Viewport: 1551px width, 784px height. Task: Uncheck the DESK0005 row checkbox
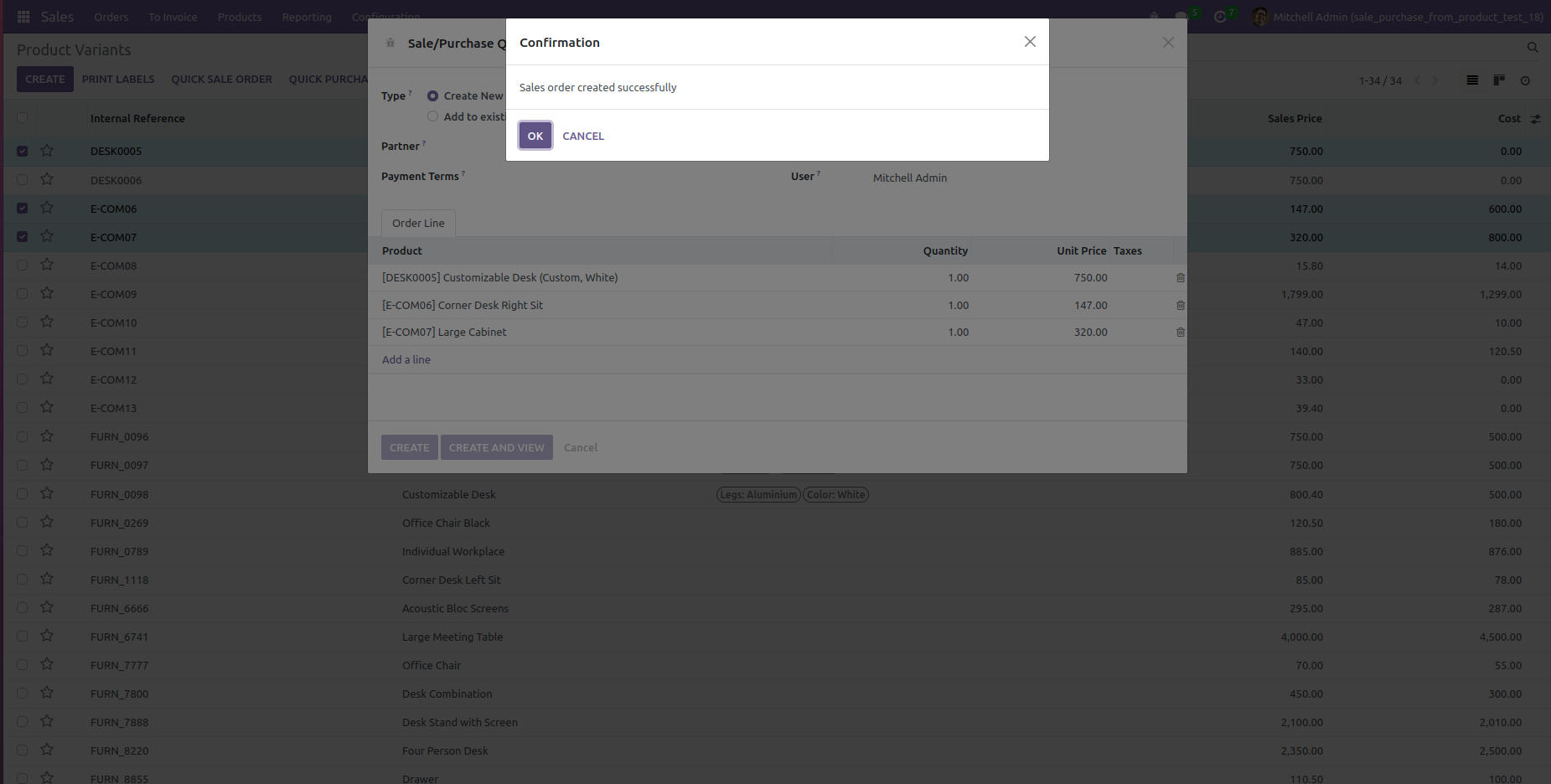pyautogui.click(x=23, y=152)
